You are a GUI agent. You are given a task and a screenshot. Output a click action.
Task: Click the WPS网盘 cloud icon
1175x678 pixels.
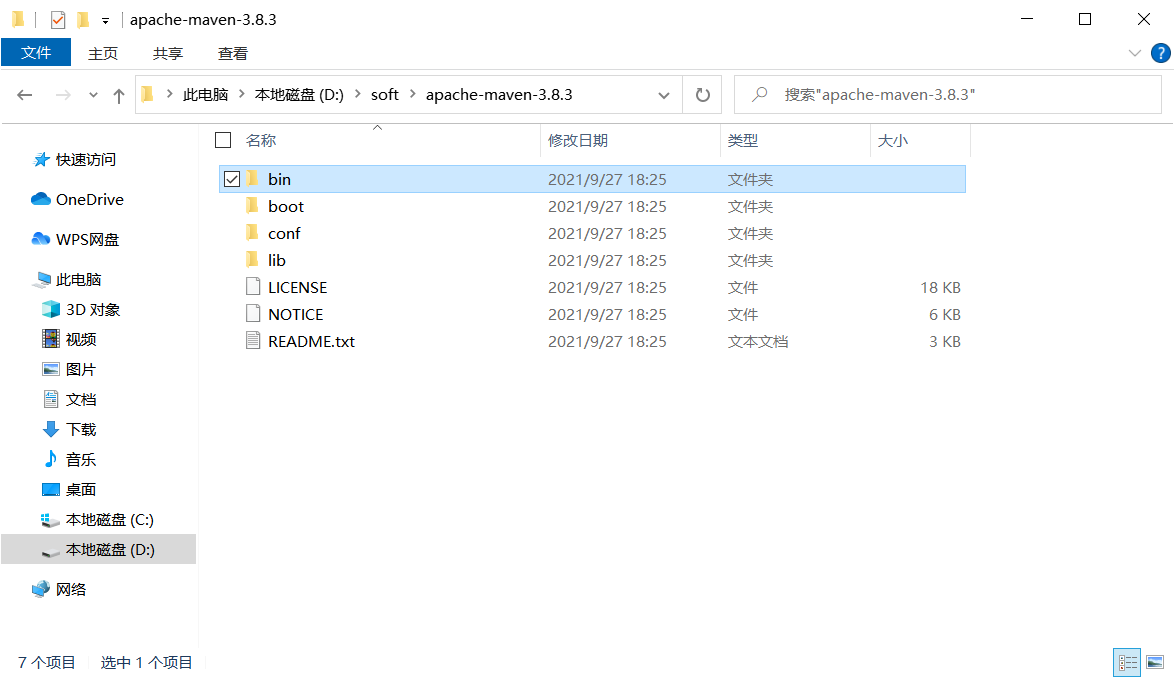[40, 238]
